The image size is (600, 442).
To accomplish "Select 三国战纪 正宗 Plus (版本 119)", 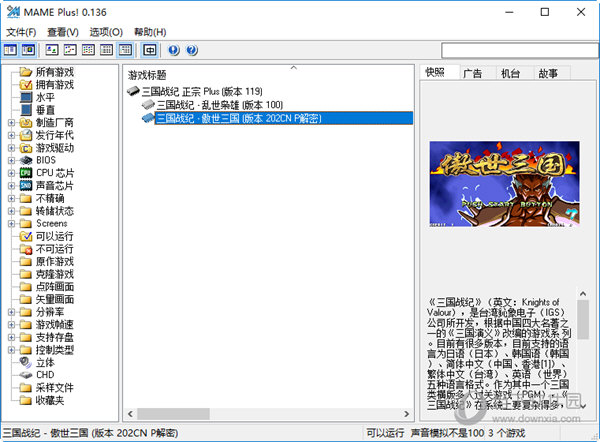I will click(202, 91).
